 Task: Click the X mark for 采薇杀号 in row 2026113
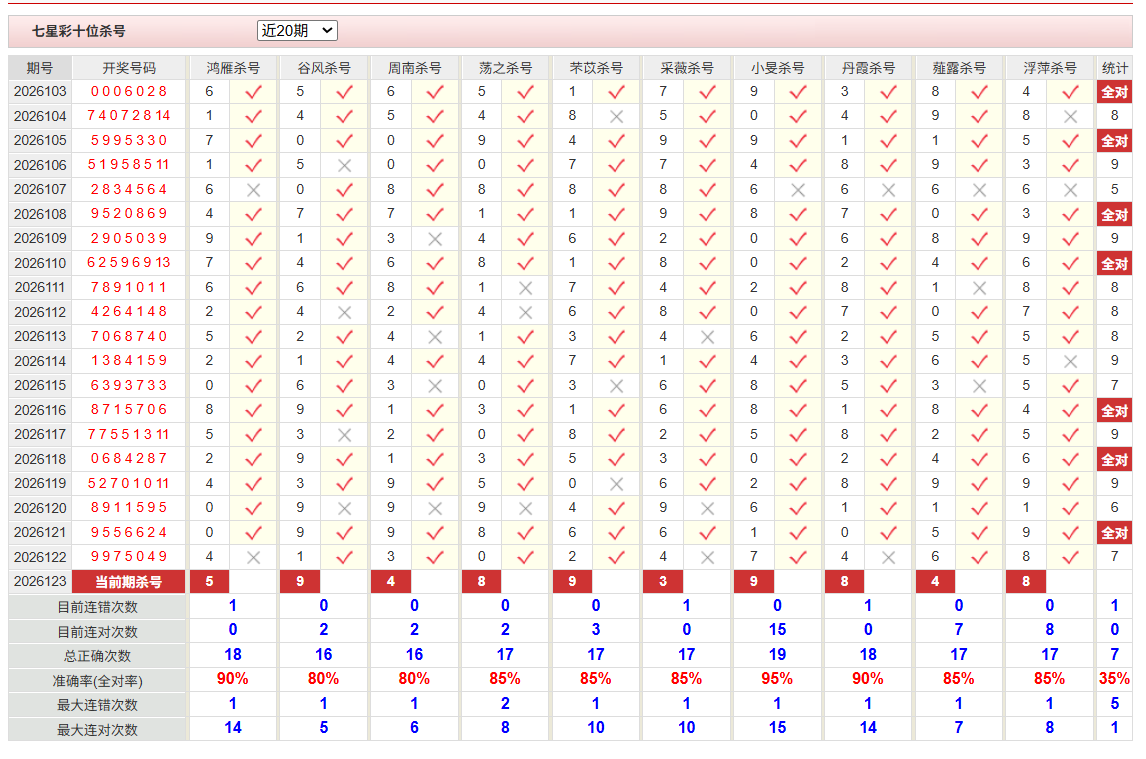coord(707,337)
